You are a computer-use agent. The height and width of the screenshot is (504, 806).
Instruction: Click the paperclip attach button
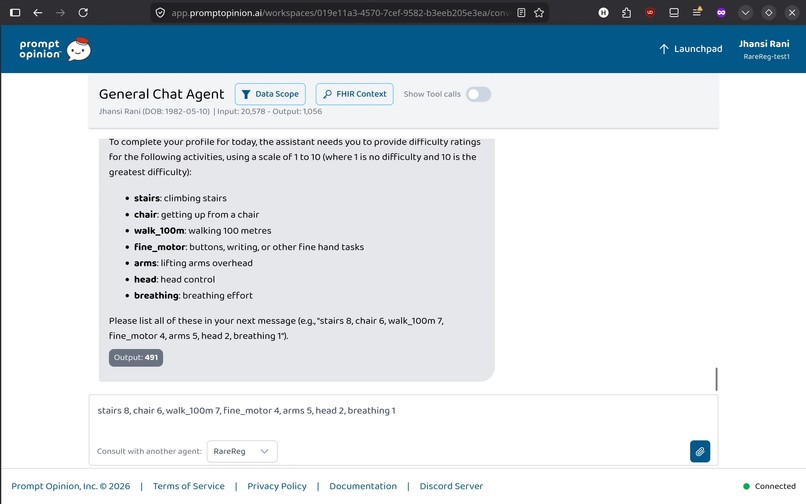[x=700, y=452]
